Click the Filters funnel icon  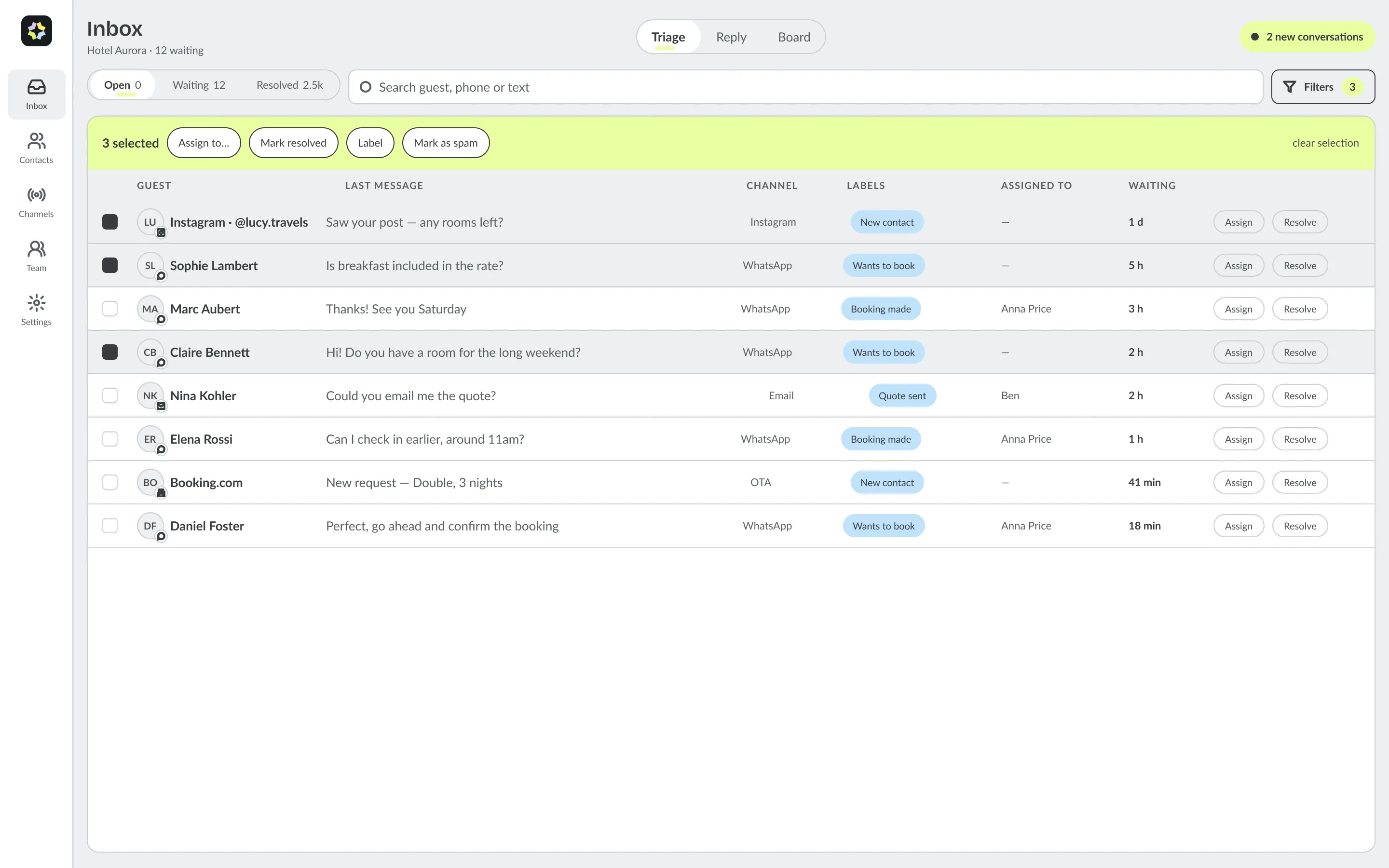[x=1289, y=87]
